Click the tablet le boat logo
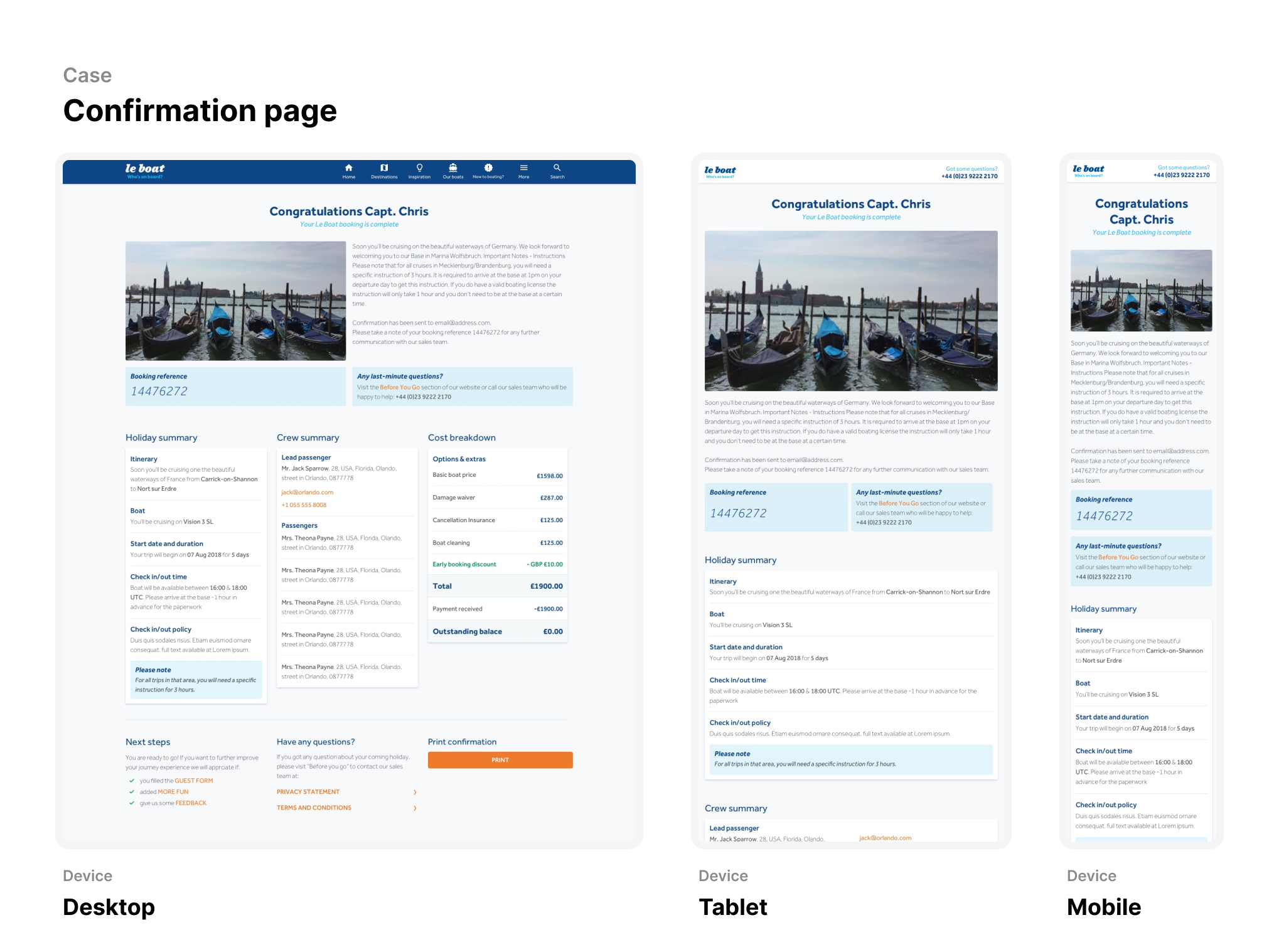Screen dimensions: 1279x952 pos(720,171)
